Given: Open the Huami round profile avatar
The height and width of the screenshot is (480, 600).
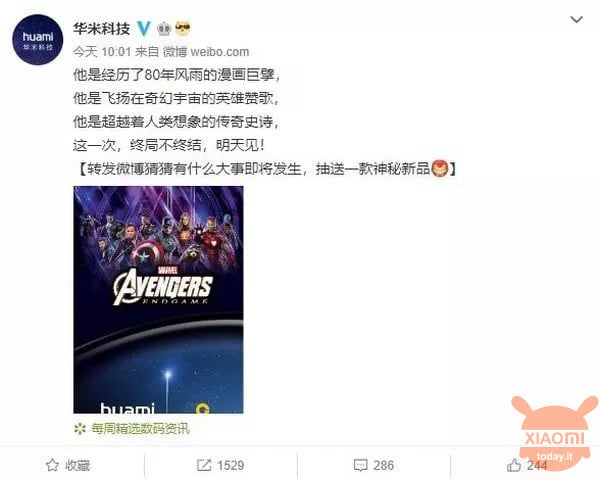Looking at the screenshot, I should pos(38,40).
